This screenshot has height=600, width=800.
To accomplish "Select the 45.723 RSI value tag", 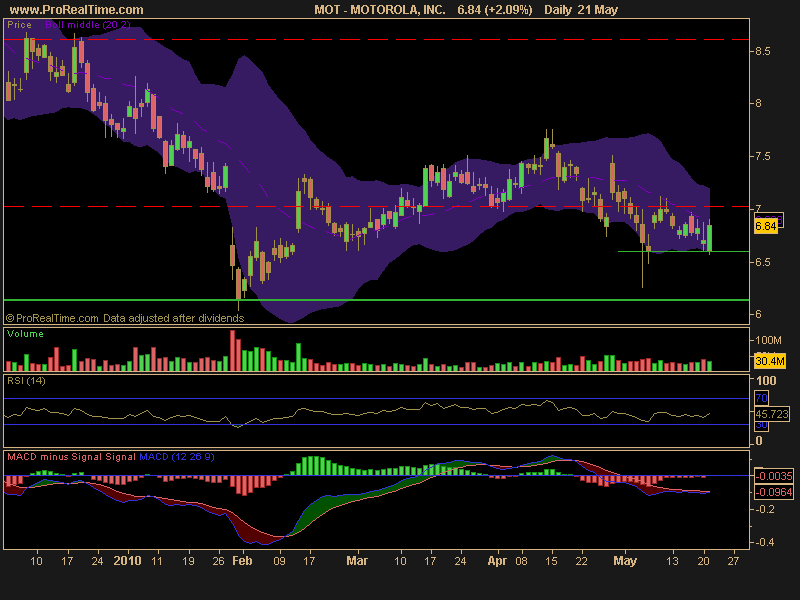I will click(x=772, y=414).
